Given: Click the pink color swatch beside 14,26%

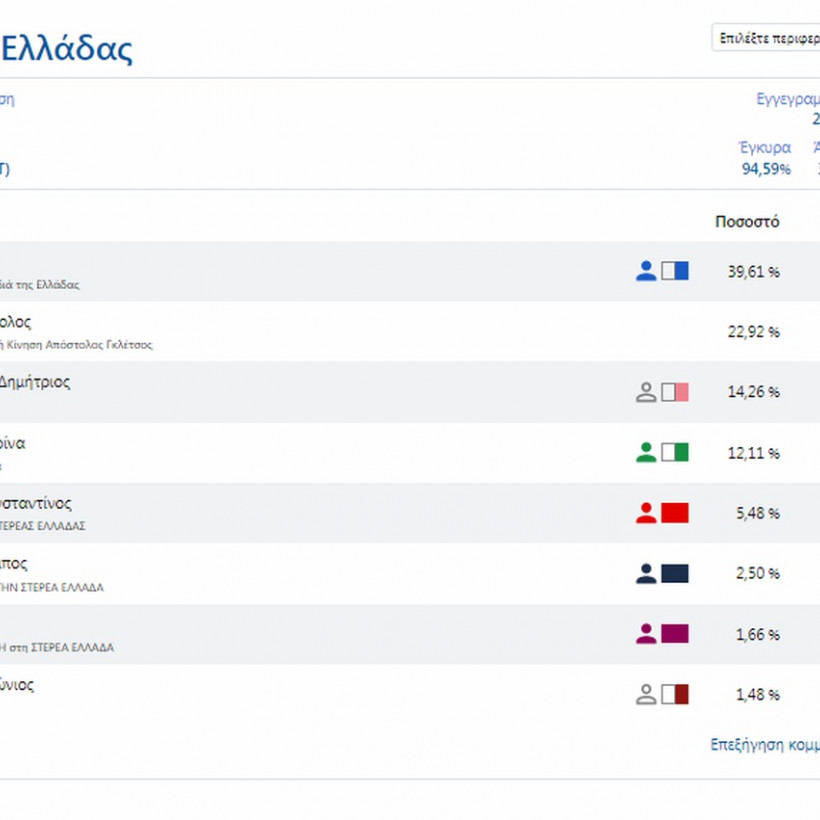Looking at the screenshot, I should click(x=675, y=392).
